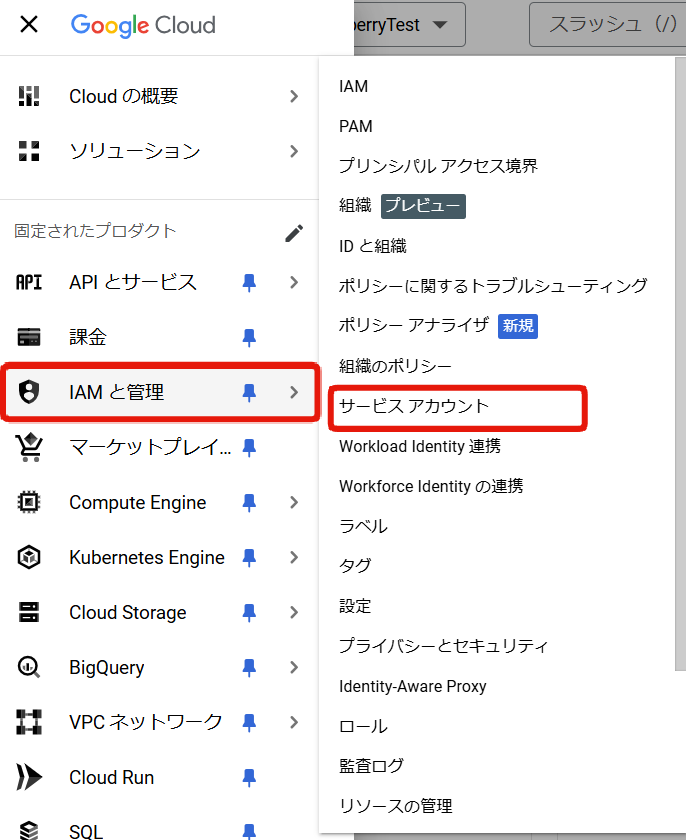
Task: Expand Compute Engine submenu chevron
Action: (x=294, y=502)
